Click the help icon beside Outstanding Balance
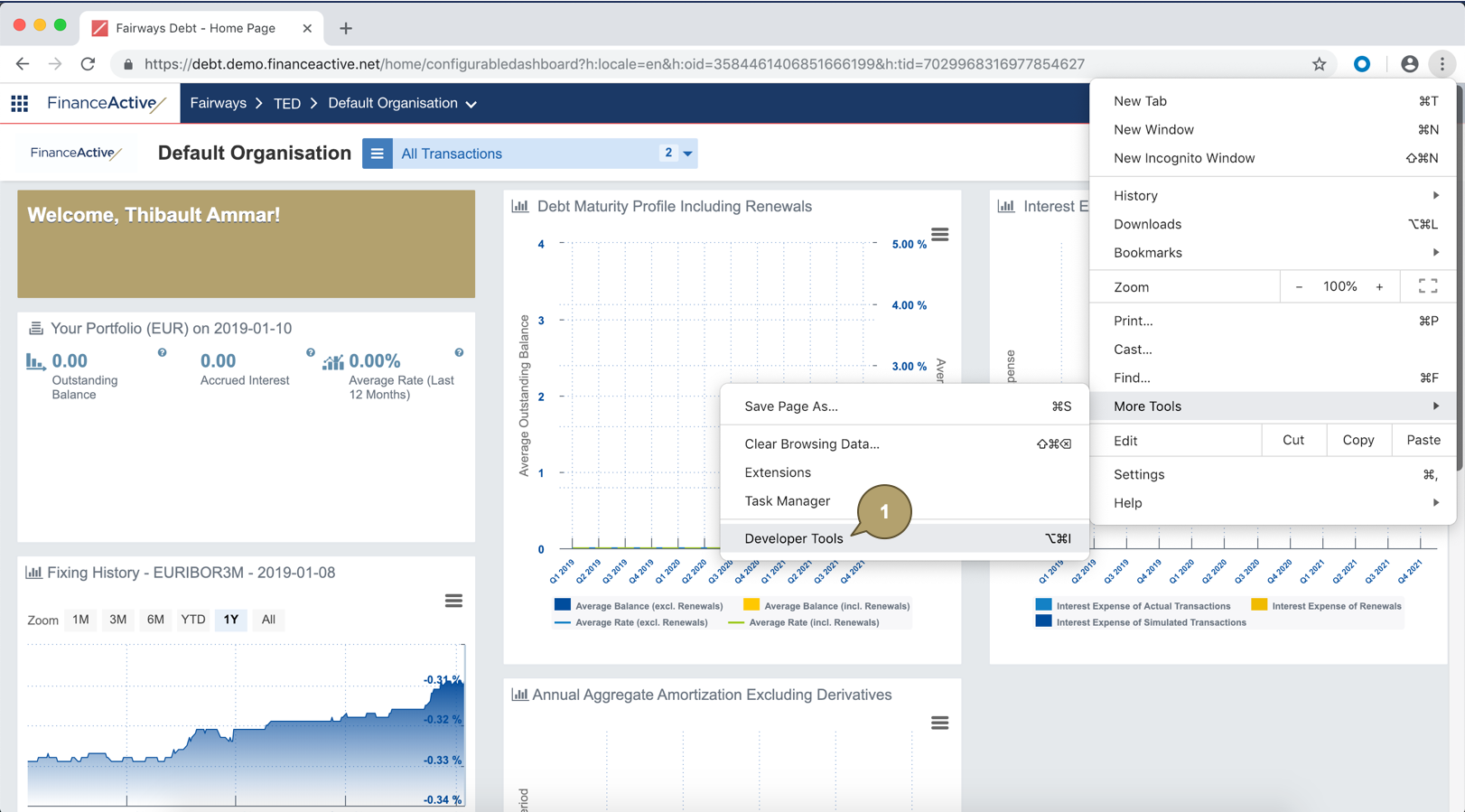This screenshot has width=1465, height=812. pos(163,353)
